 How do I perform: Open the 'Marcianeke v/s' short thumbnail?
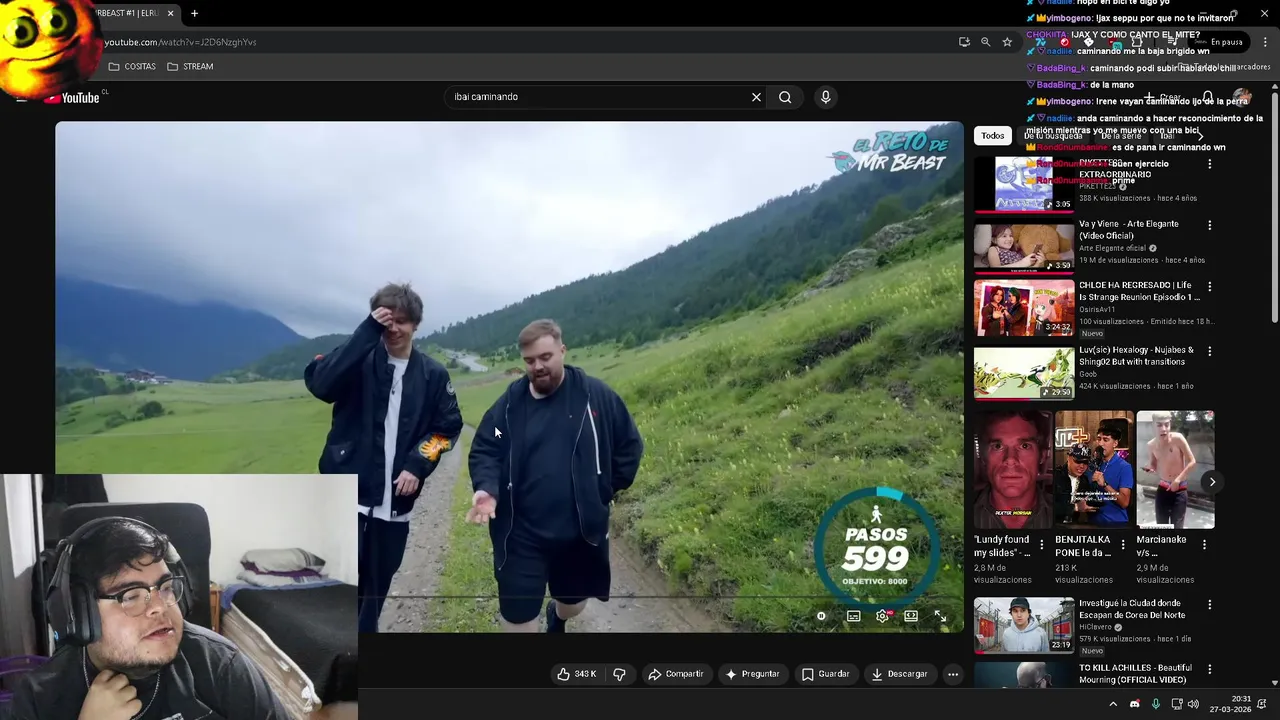[x=1175, y=469]
